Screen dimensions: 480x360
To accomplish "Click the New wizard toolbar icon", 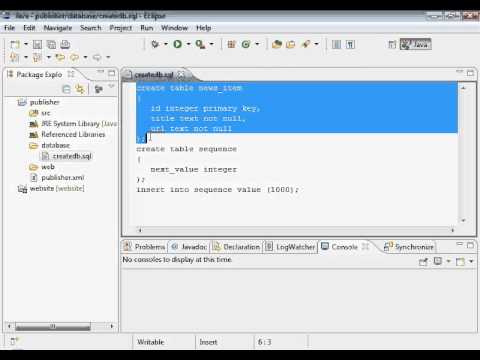I will click(15, 44).
